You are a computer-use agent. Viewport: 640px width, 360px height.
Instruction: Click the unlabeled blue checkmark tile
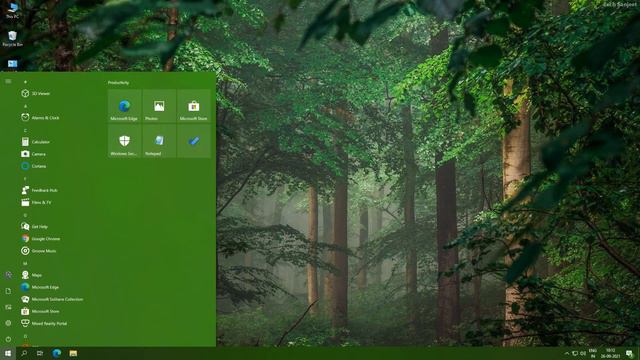click(194, 141)
